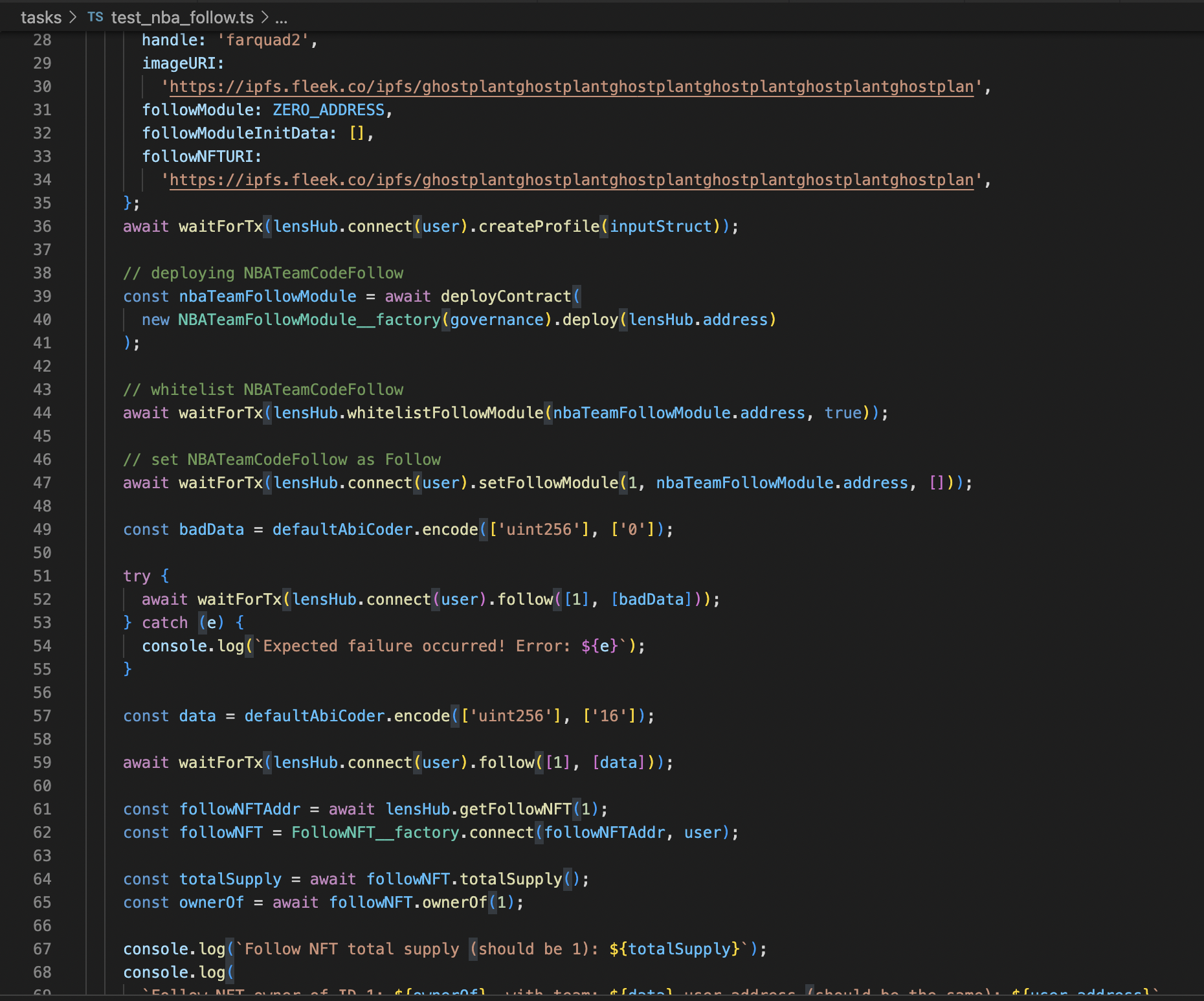The height and width of the screenshot is (1001, 1204).
Task: Click the TS file type icon in breadcrumb
Action: pos(95,17)
